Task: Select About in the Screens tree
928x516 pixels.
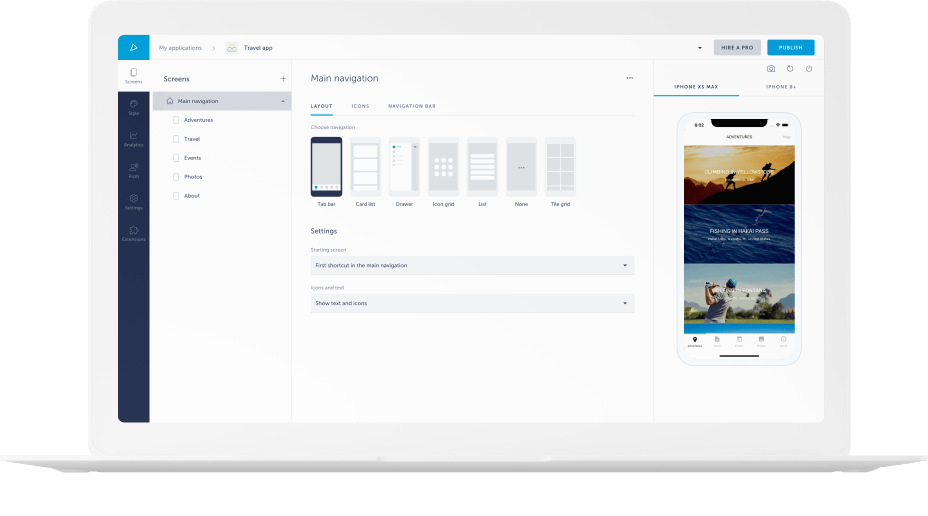Action: (192, 196)
